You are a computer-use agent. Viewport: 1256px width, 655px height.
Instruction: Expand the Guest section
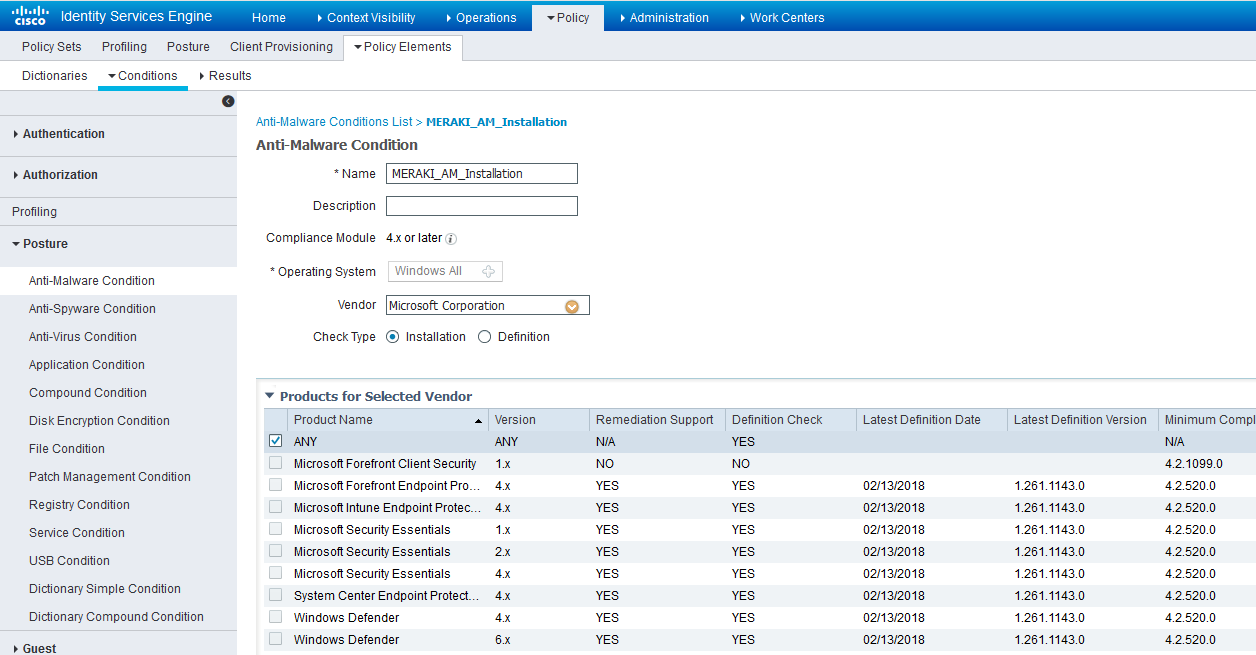[39, 648]
